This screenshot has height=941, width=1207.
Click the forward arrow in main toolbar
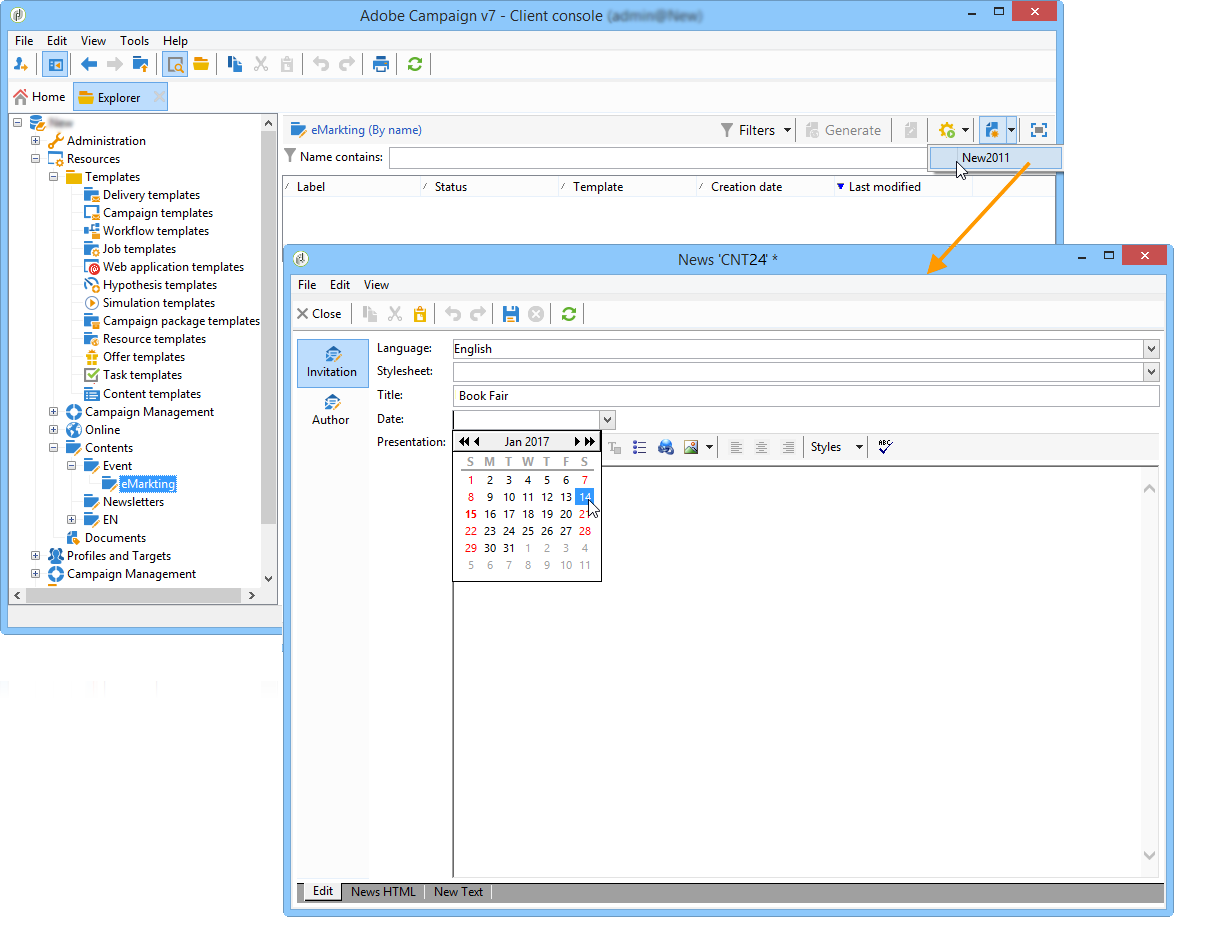click(115, 65)
